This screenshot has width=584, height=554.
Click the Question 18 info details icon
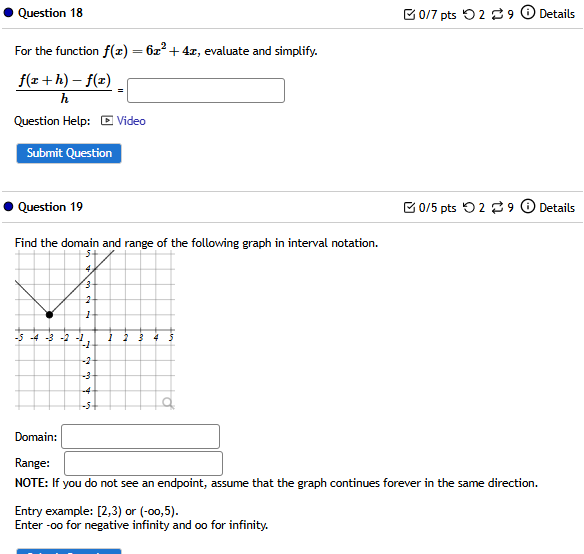pos(527,12)
